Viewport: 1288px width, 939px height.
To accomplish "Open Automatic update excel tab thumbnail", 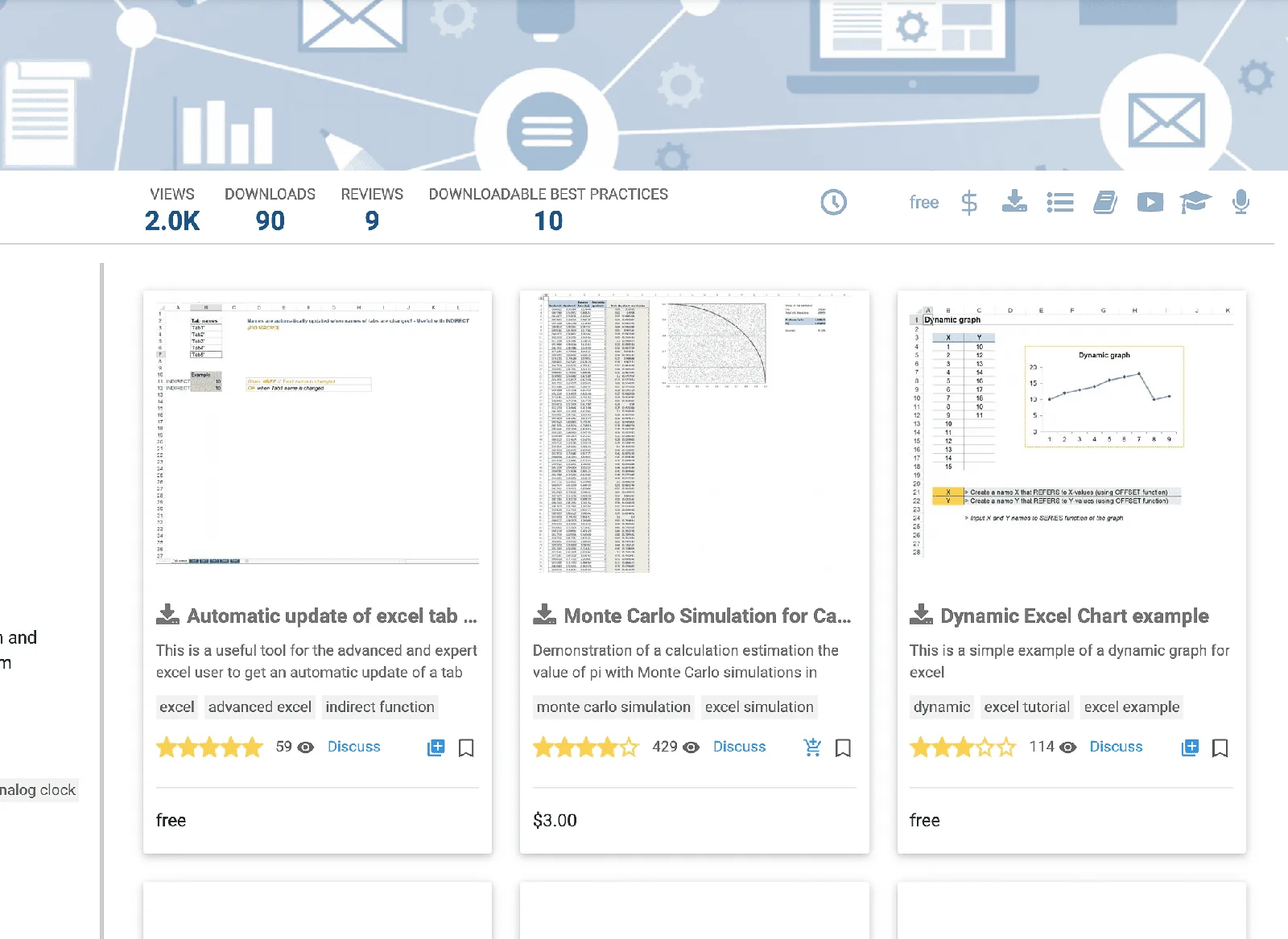I will (x=317, y=434).
